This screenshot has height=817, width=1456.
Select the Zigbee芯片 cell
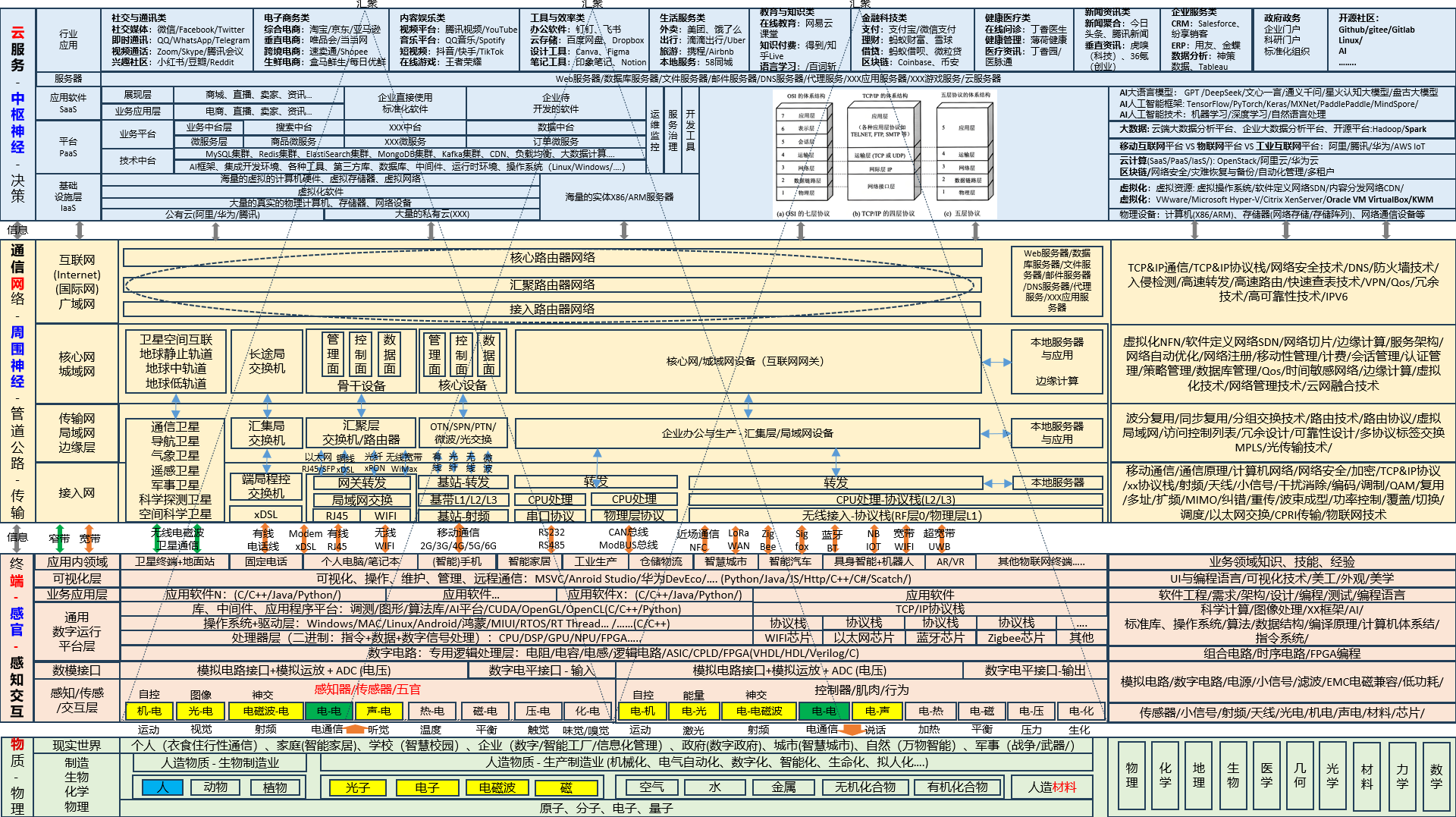(x=1015, y=638)
